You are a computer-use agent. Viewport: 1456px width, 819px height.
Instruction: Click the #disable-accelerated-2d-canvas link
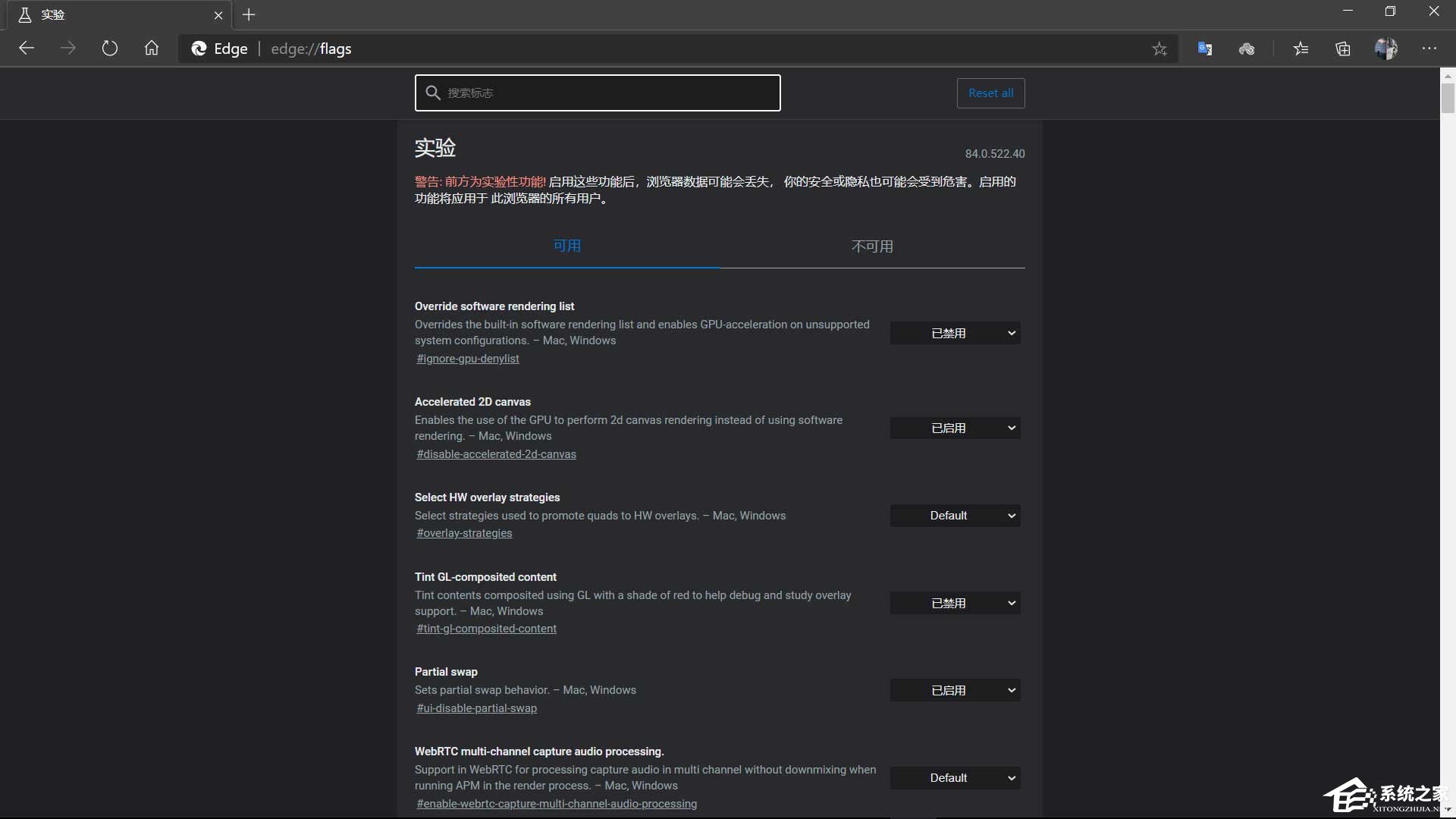click(x=496, y=454)
